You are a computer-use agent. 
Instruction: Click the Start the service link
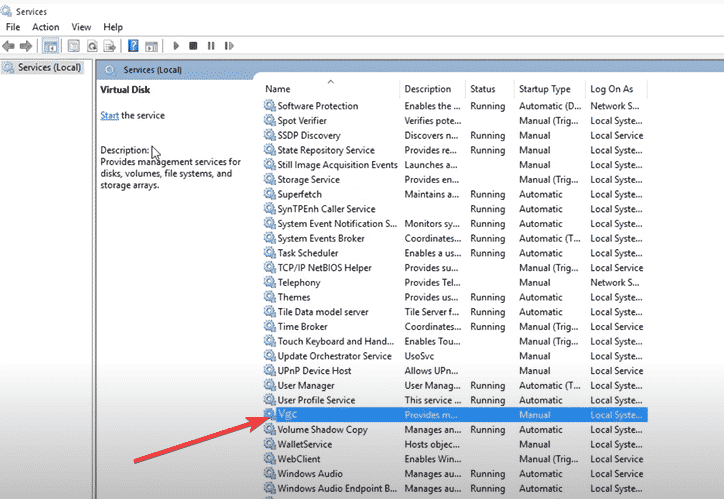tap(109, 116)
